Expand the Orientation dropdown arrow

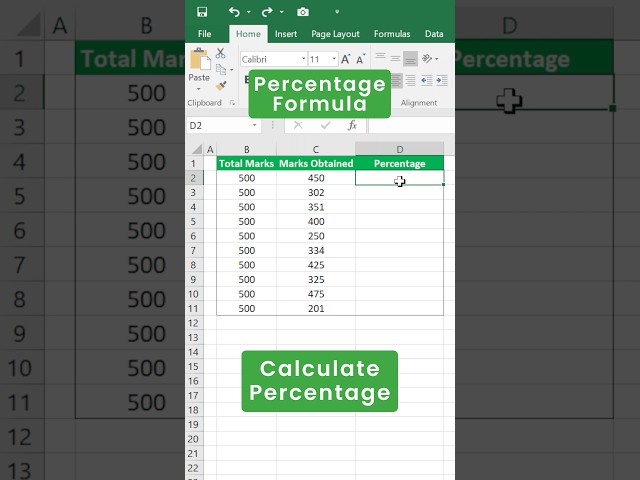pyautogui.click(x=437, y=59)
